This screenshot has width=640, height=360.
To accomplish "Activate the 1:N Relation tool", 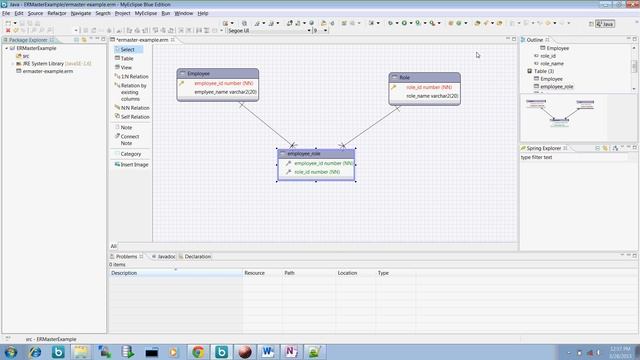I will pos(132,76).
